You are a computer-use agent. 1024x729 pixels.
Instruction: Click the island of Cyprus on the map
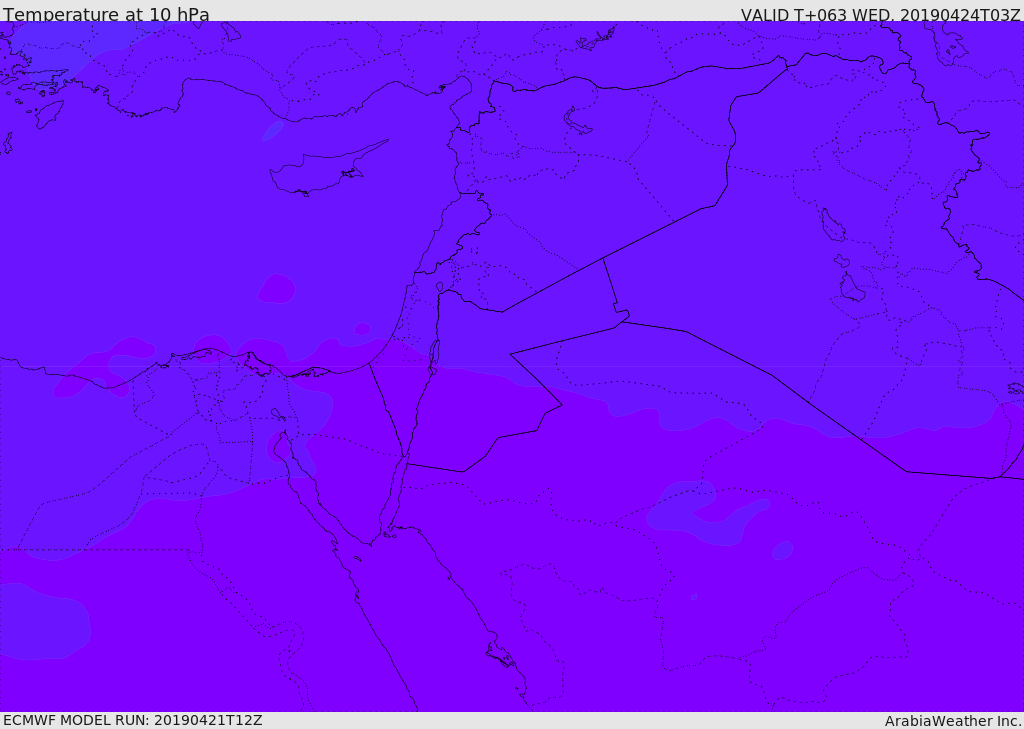tap(327, 170)
